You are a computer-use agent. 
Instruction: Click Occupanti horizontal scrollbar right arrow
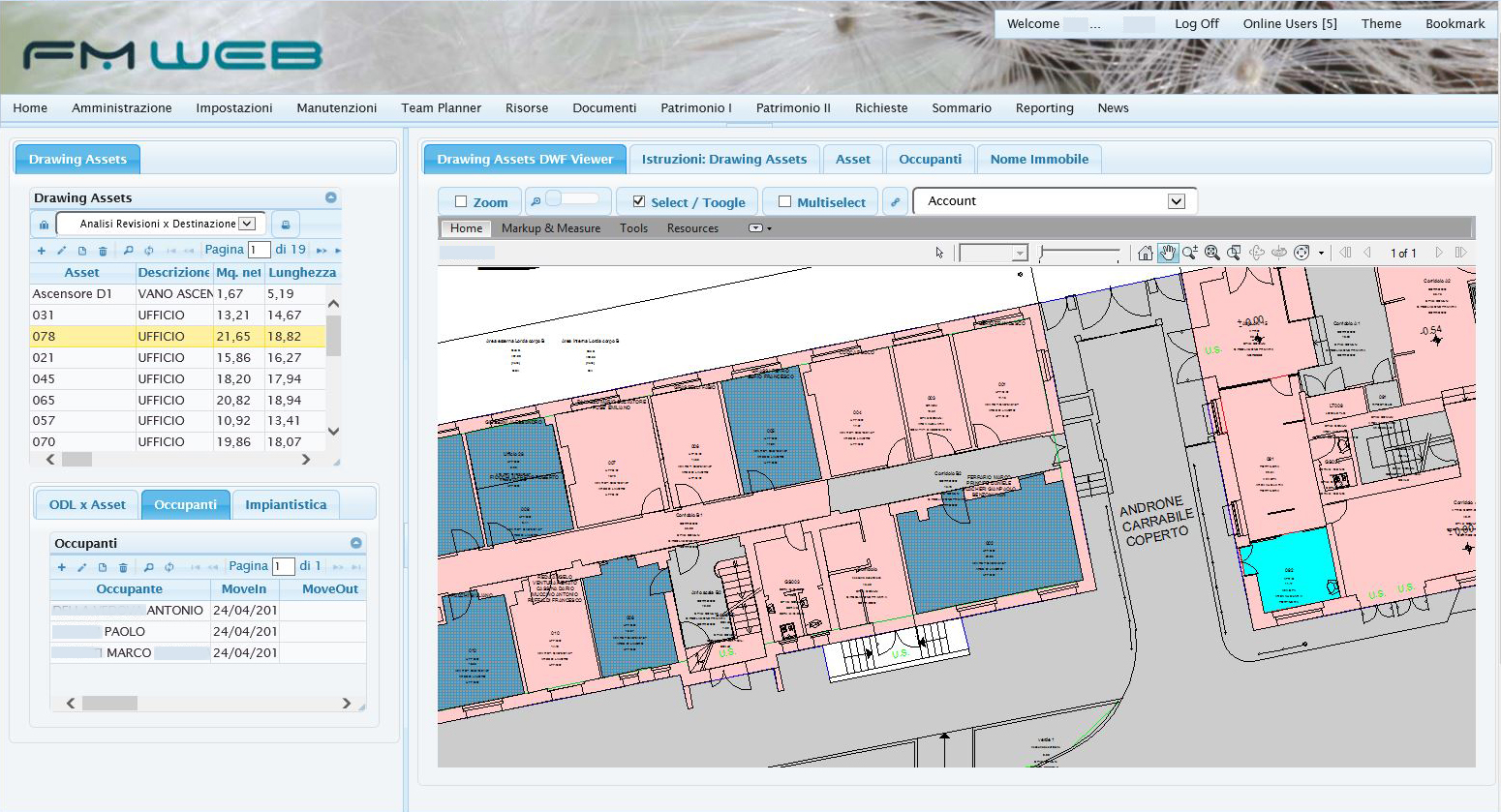(x=347, y=704)
